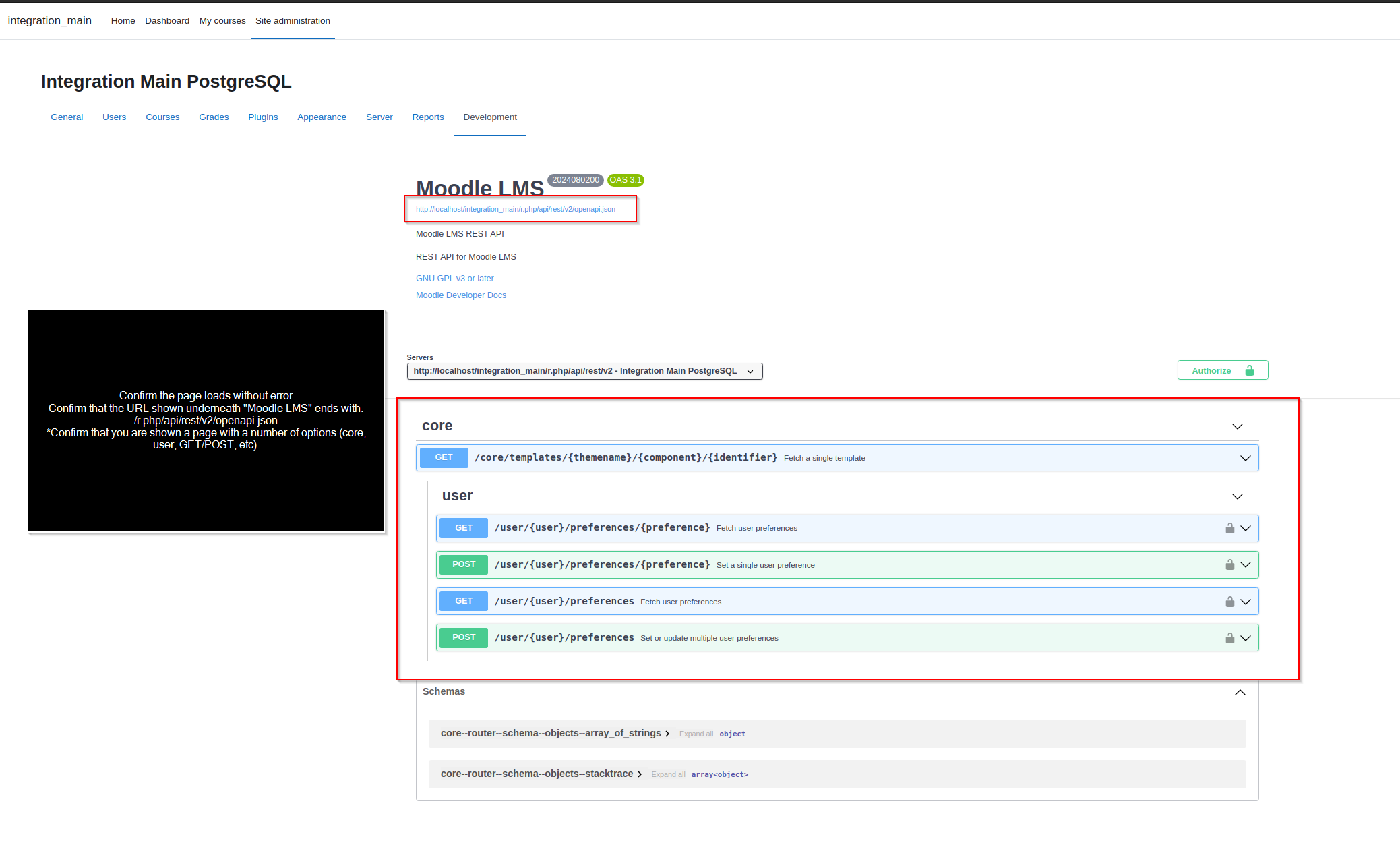
Task: Collapse the Schemas section chevron
Action: (x=1240, y=692)
